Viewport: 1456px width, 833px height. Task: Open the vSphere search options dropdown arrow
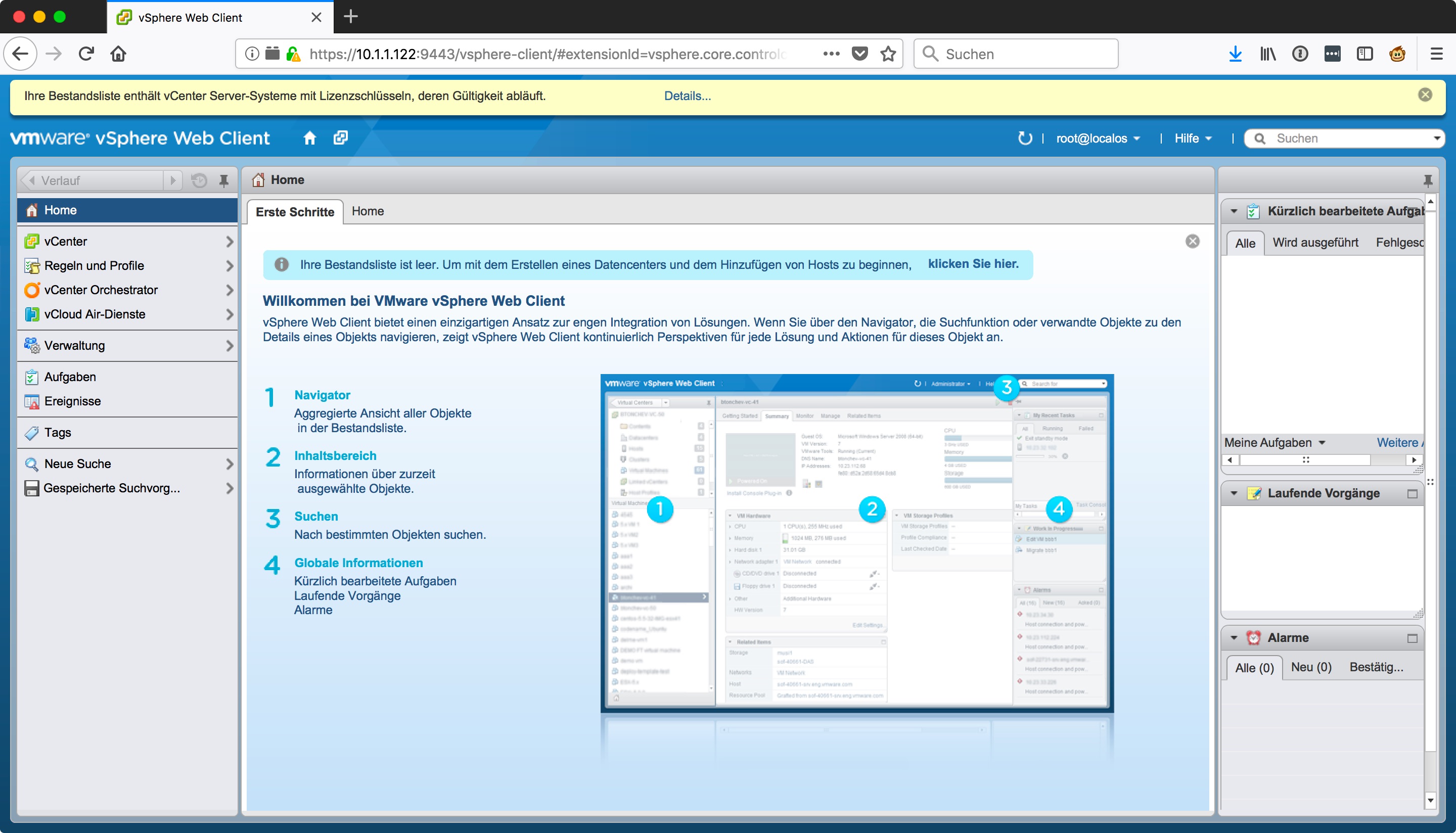[x=1436, y=138]
